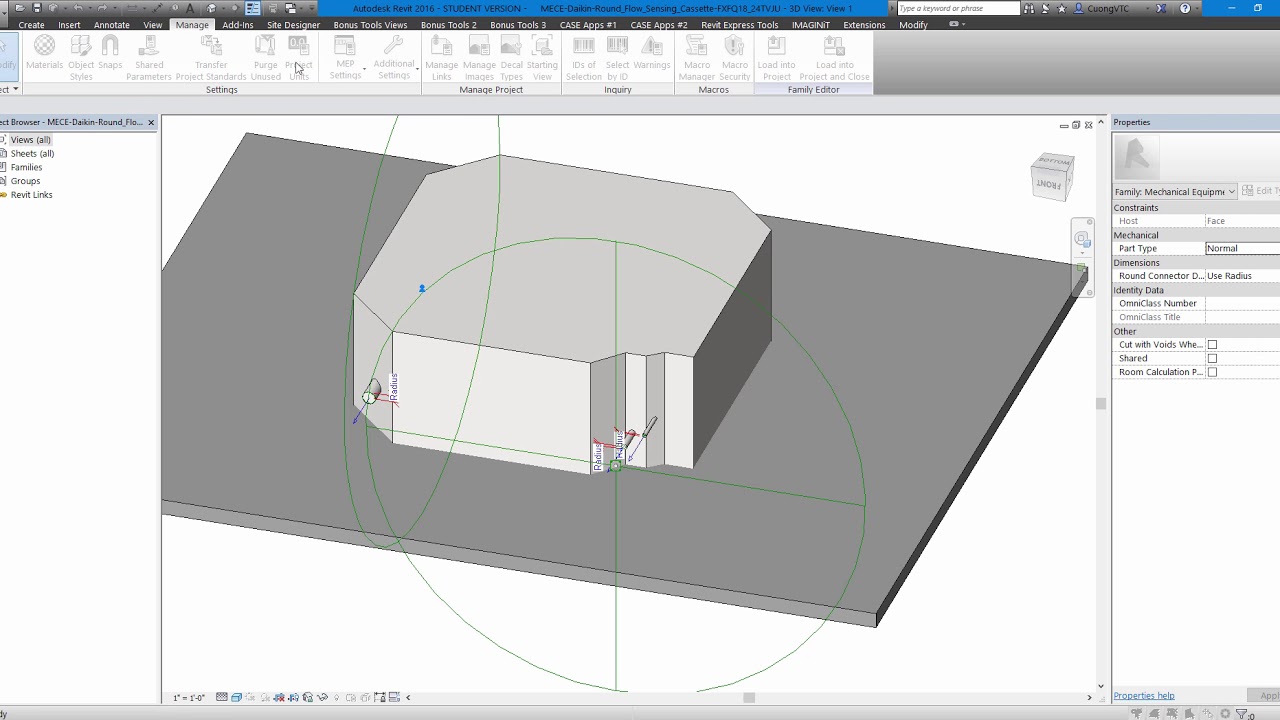Image resolution: width=1280 pixels, height=720 pixels.
Task: Click the Favorites star icon
Action: click(1062, 8)
